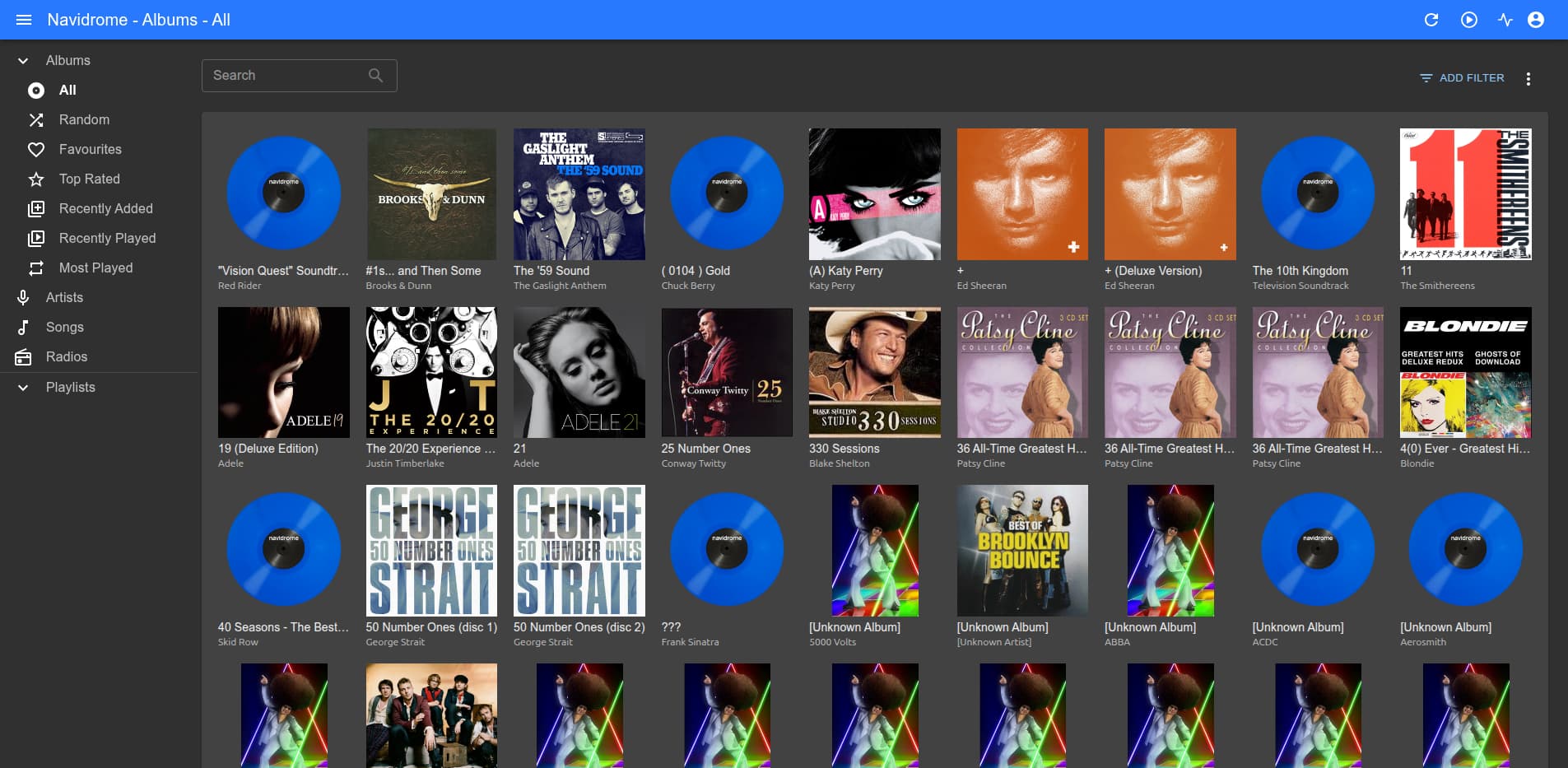Click the "( 0104 ) Gold" album title
The image size is (1568, 768).
[696, 271]
